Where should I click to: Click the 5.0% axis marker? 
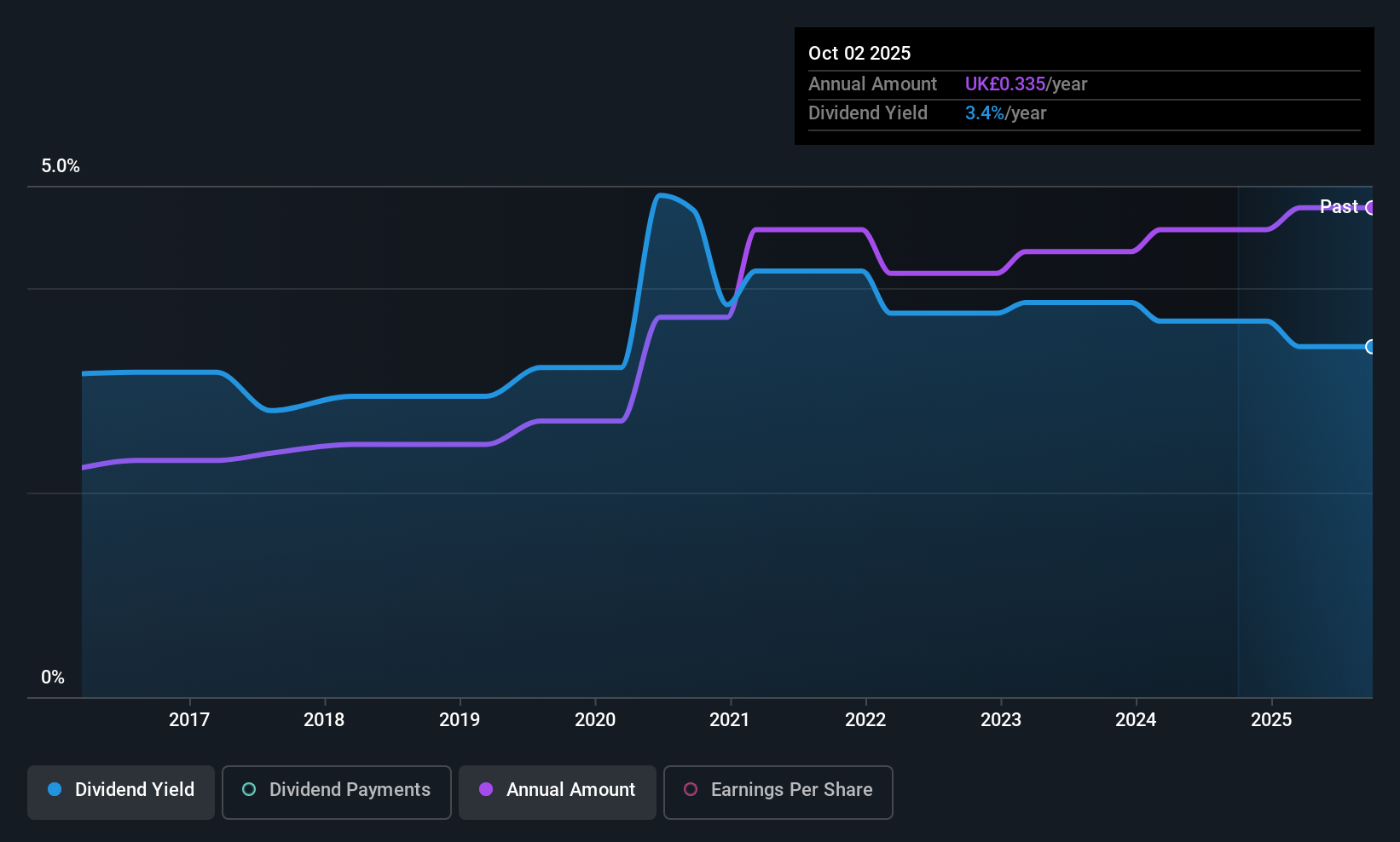[61, 166]
